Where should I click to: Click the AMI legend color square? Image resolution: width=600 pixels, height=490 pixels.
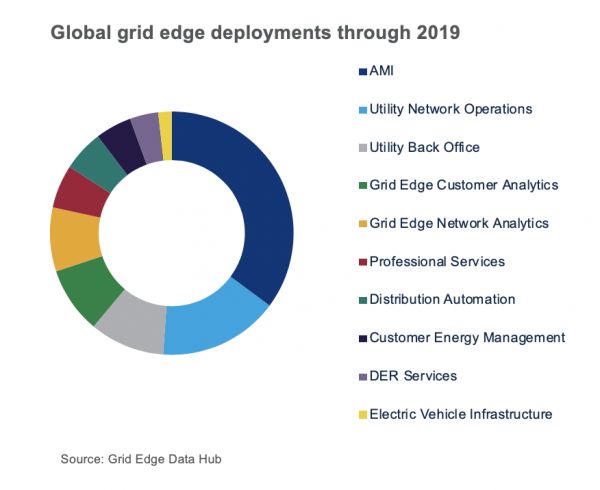362,71
